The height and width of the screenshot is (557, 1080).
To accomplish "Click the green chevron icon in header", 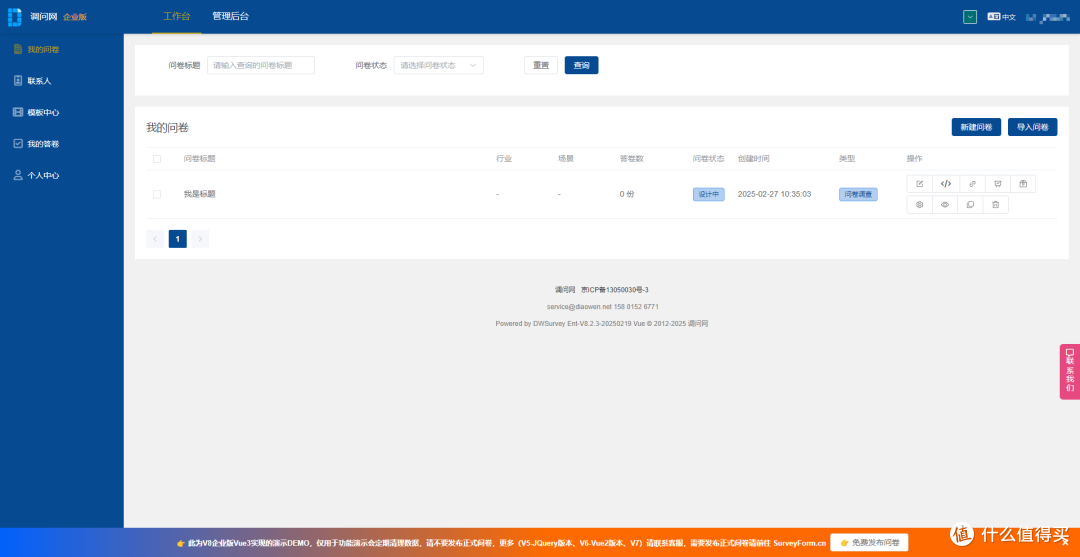I will tap(970, 17).
